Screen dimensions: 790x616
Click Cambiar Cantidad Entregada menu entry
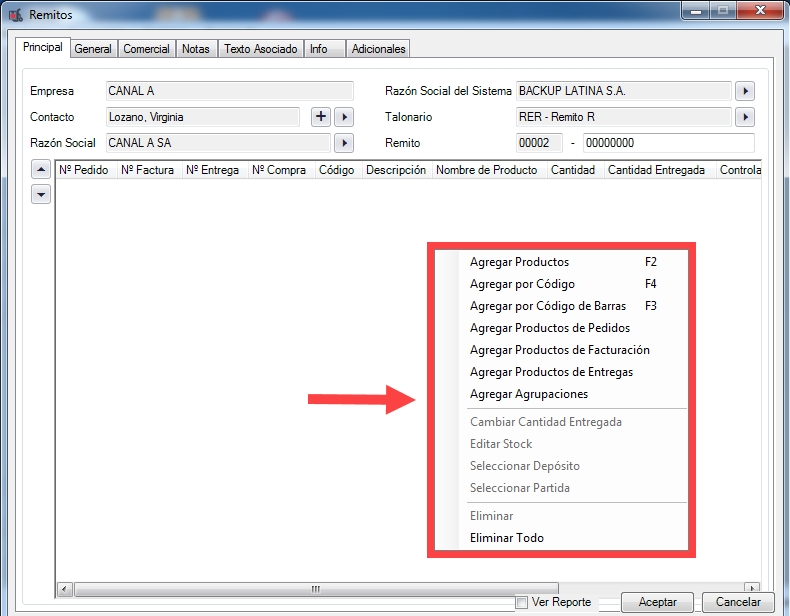(562, 422)
